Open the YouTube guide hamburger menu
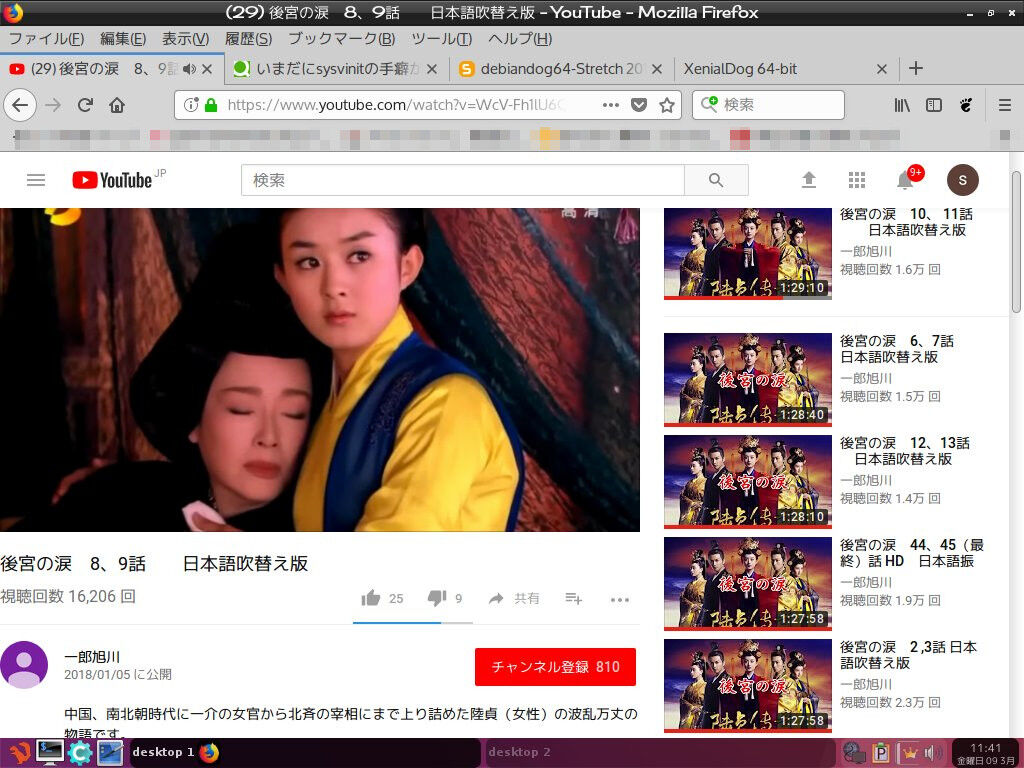 point(36,180)
